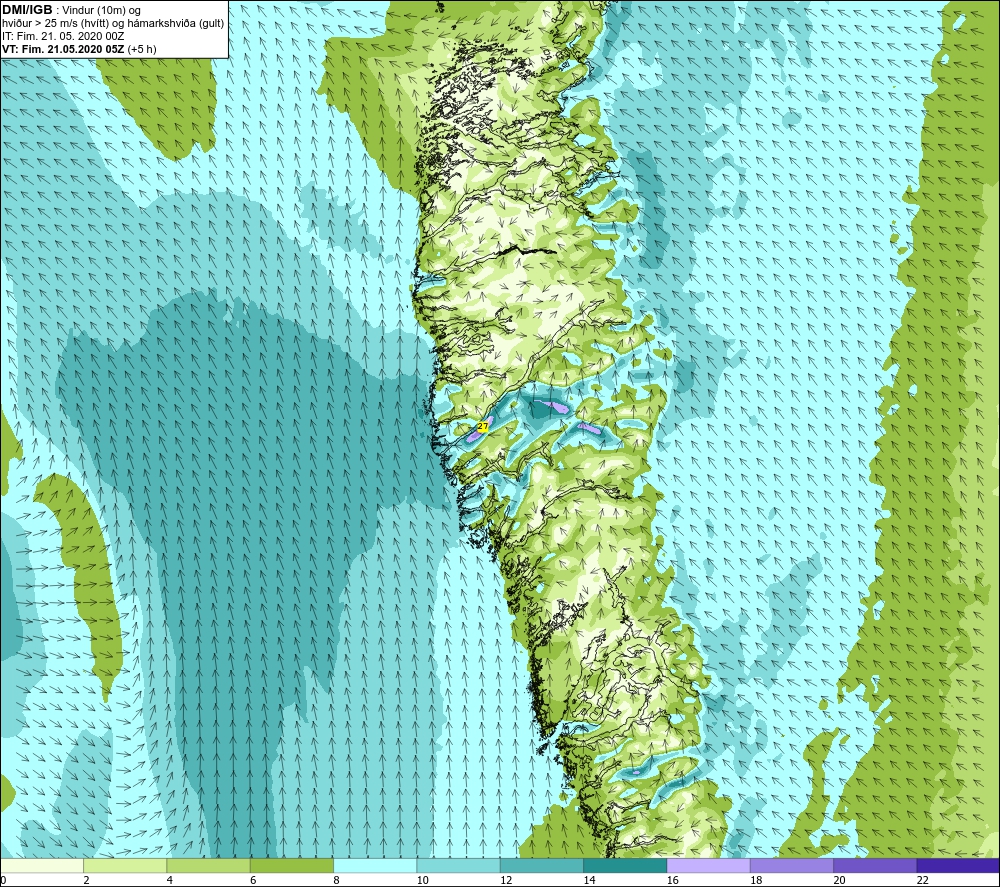
Task: Click the 'VT: Fim. 21.05.2020 05Z' valid time
Action: point(63,49)
